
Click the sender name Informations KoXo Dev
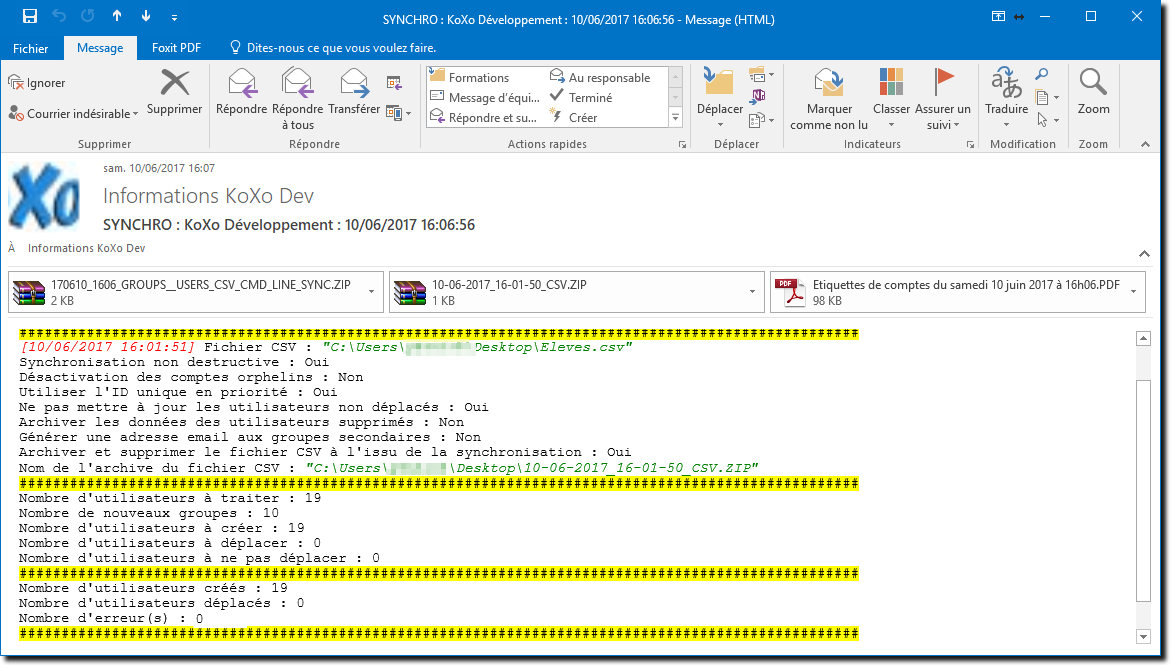point(208,196)
